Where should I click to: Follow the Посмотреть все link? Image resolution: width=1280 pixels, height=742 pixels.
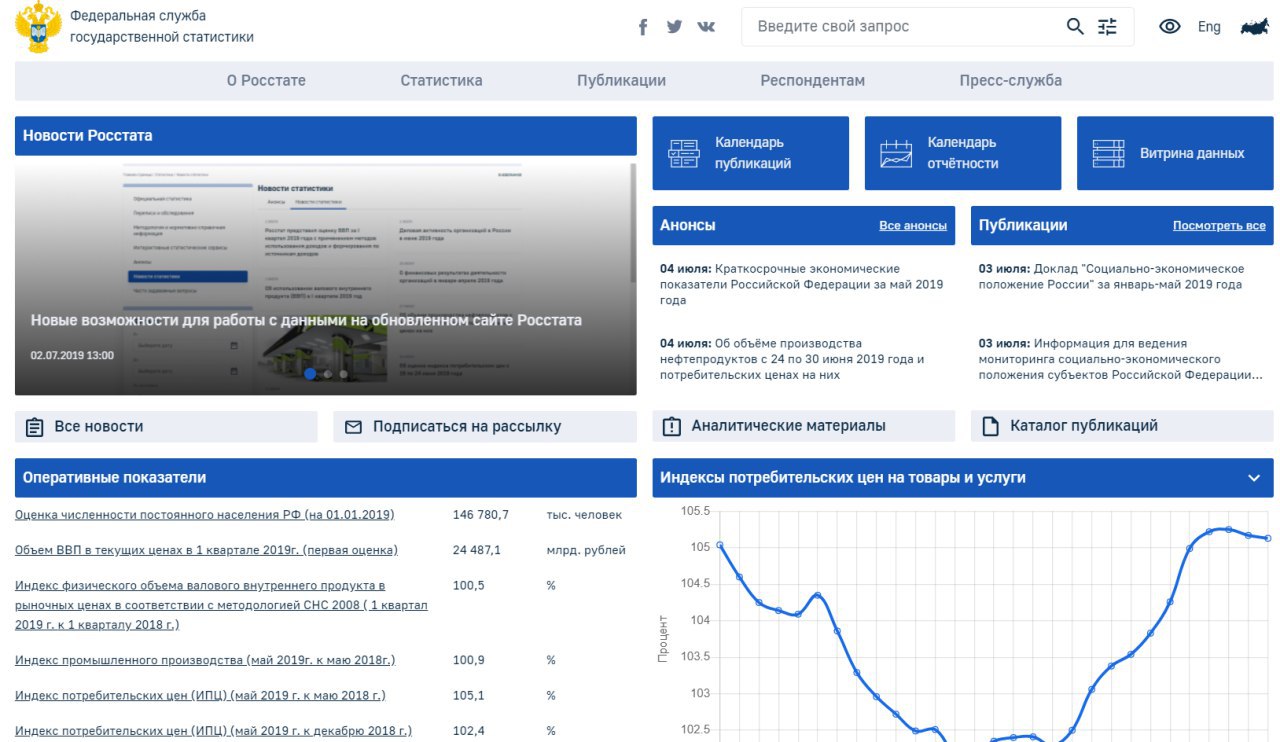coord(1219,226)
